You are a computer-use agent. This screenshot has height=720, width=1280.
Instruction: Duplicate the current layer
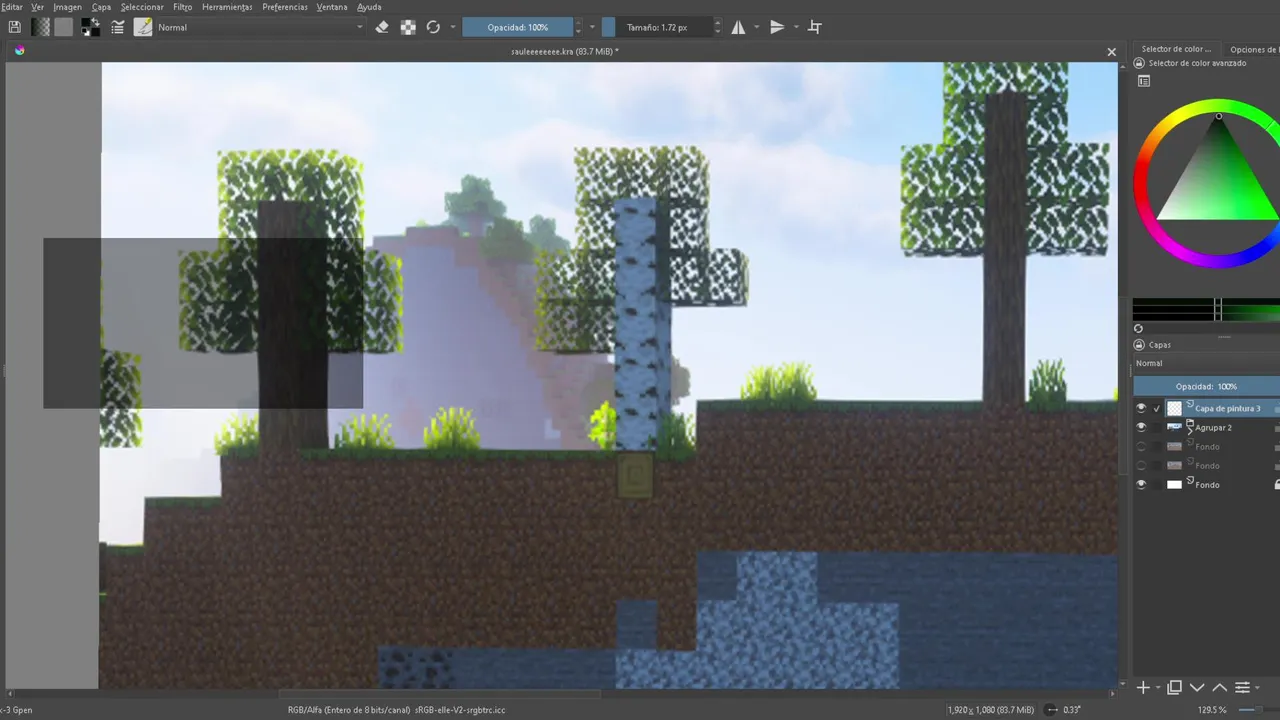(1175, 688)
